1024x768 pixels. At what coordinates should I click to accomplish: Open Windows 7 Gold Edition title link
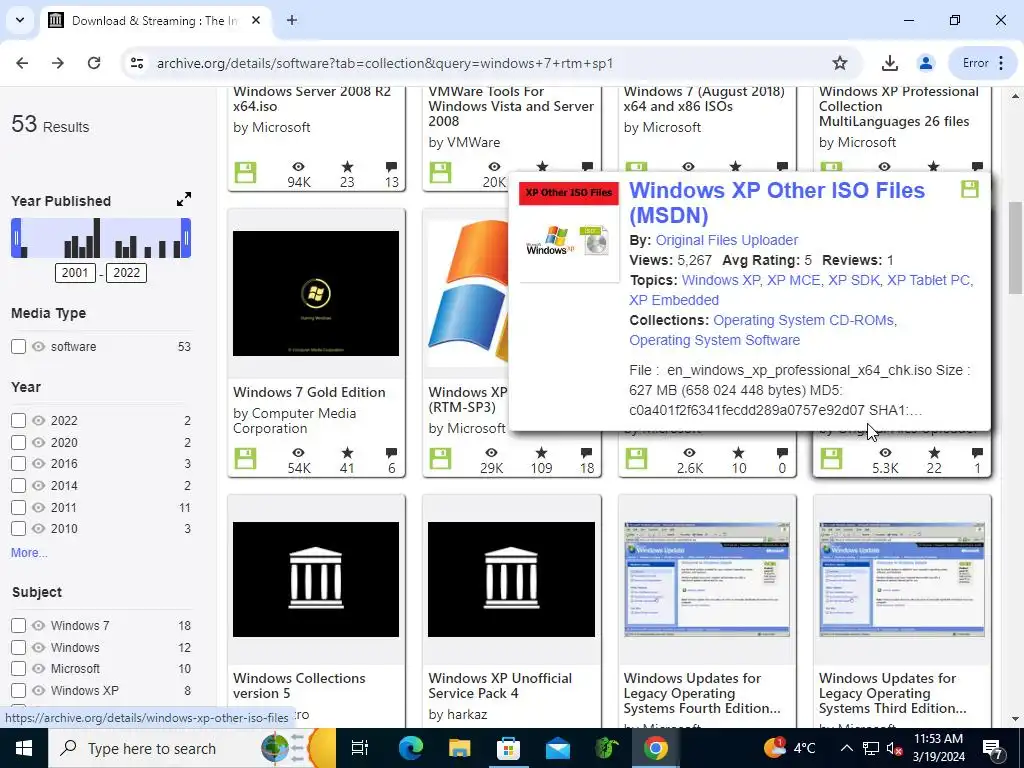click(309, 392)
